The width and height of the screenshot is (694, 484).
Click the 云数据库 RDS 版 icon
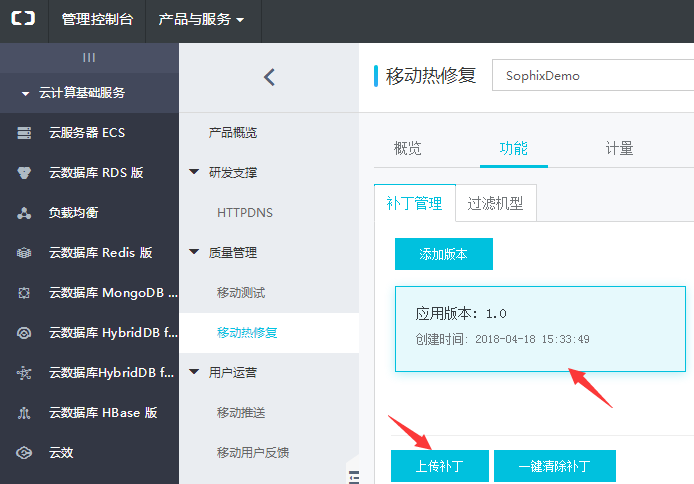tap(24, 173)
